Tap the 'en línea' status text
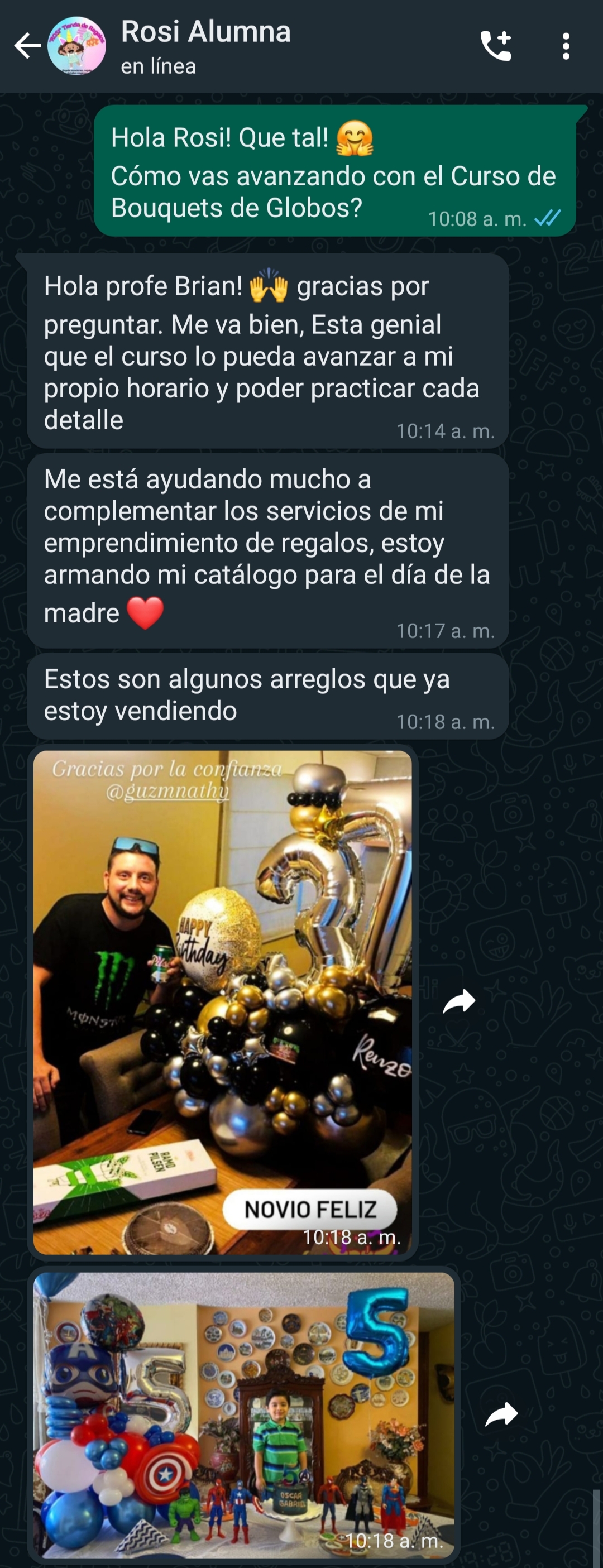Screen dimensions: 603x1568 159,66
